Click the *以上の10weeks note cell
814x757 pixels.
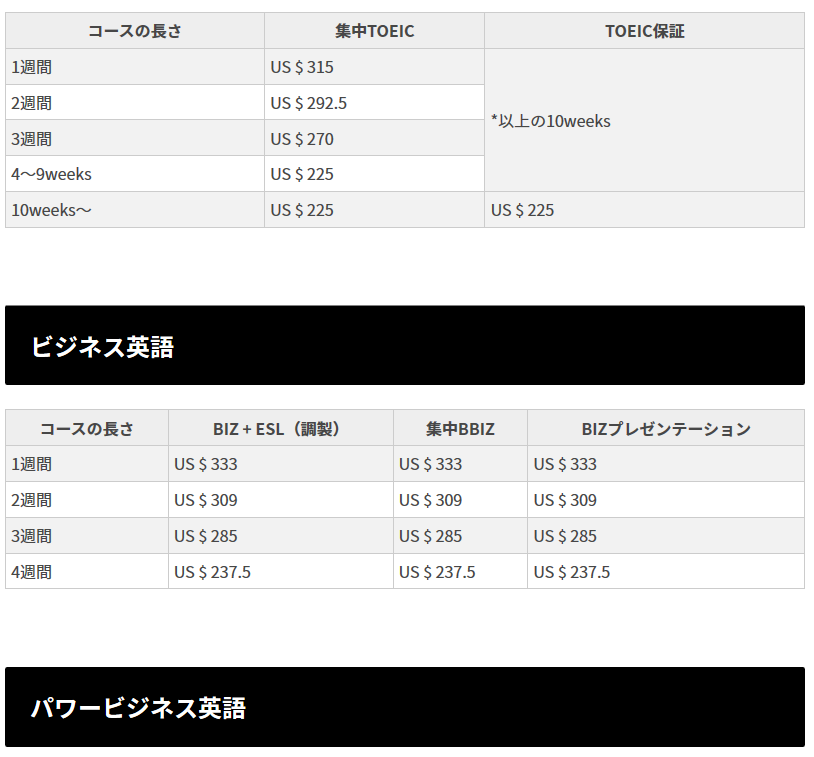point(550,121)
